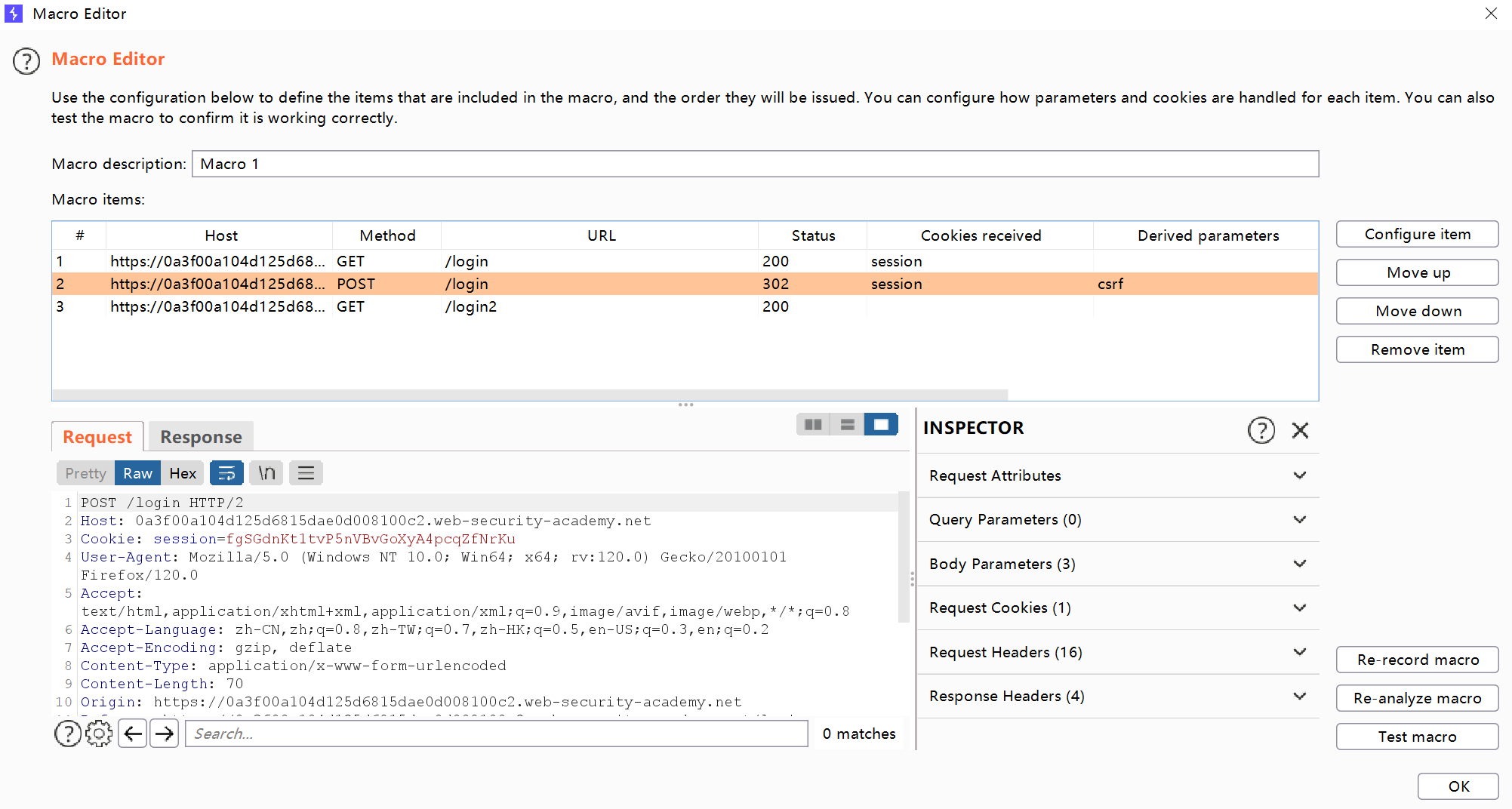Screen dimensions: 1512x809
Task: Click Remove item button
Action: (x=1417, y=349)
